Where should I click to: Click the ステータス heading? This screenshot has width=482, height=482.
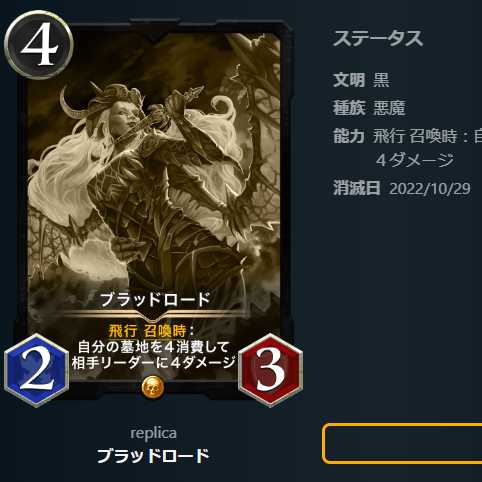378,38
